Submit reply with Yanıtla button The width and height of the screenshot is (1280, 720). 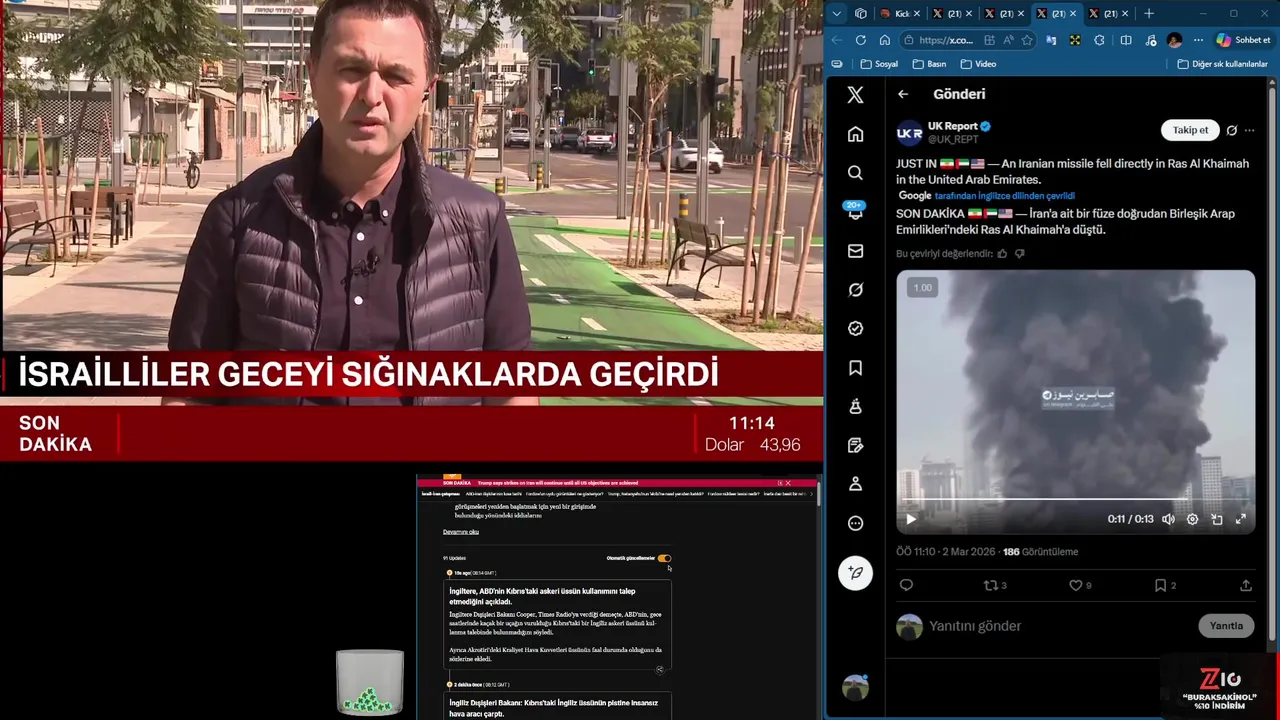coord(1226,626)
